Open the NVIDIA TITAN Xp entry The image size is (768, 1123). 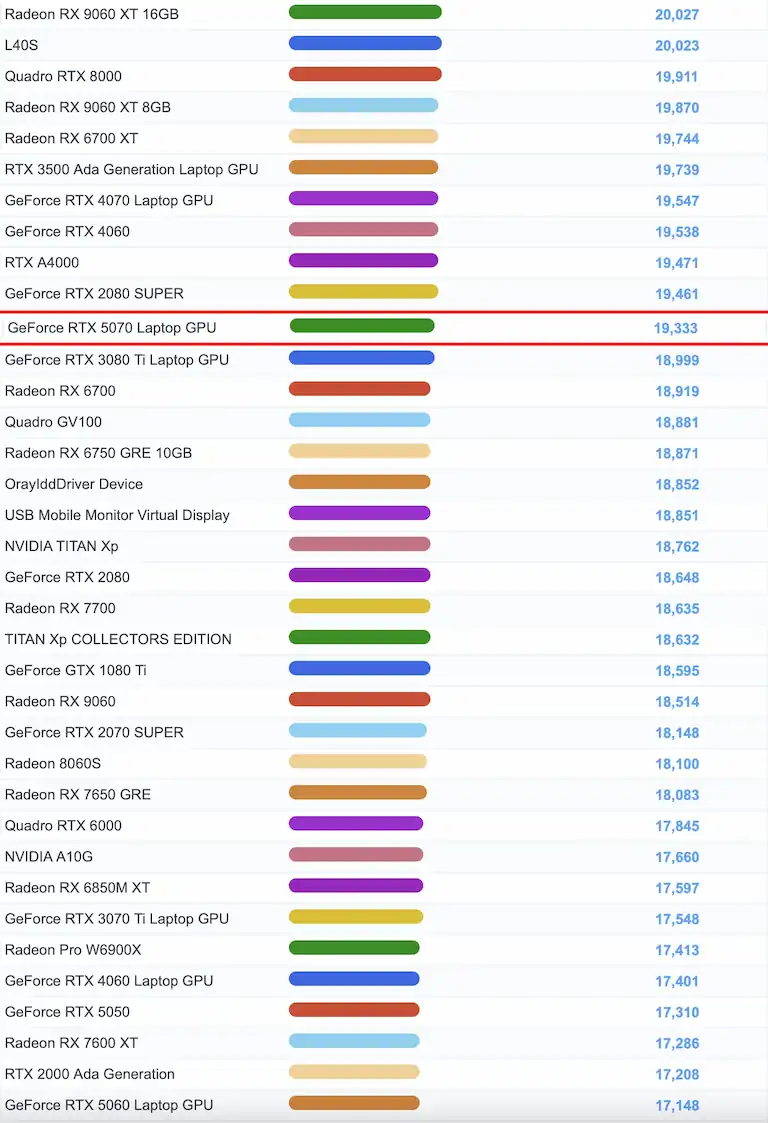tap(62, 546)
